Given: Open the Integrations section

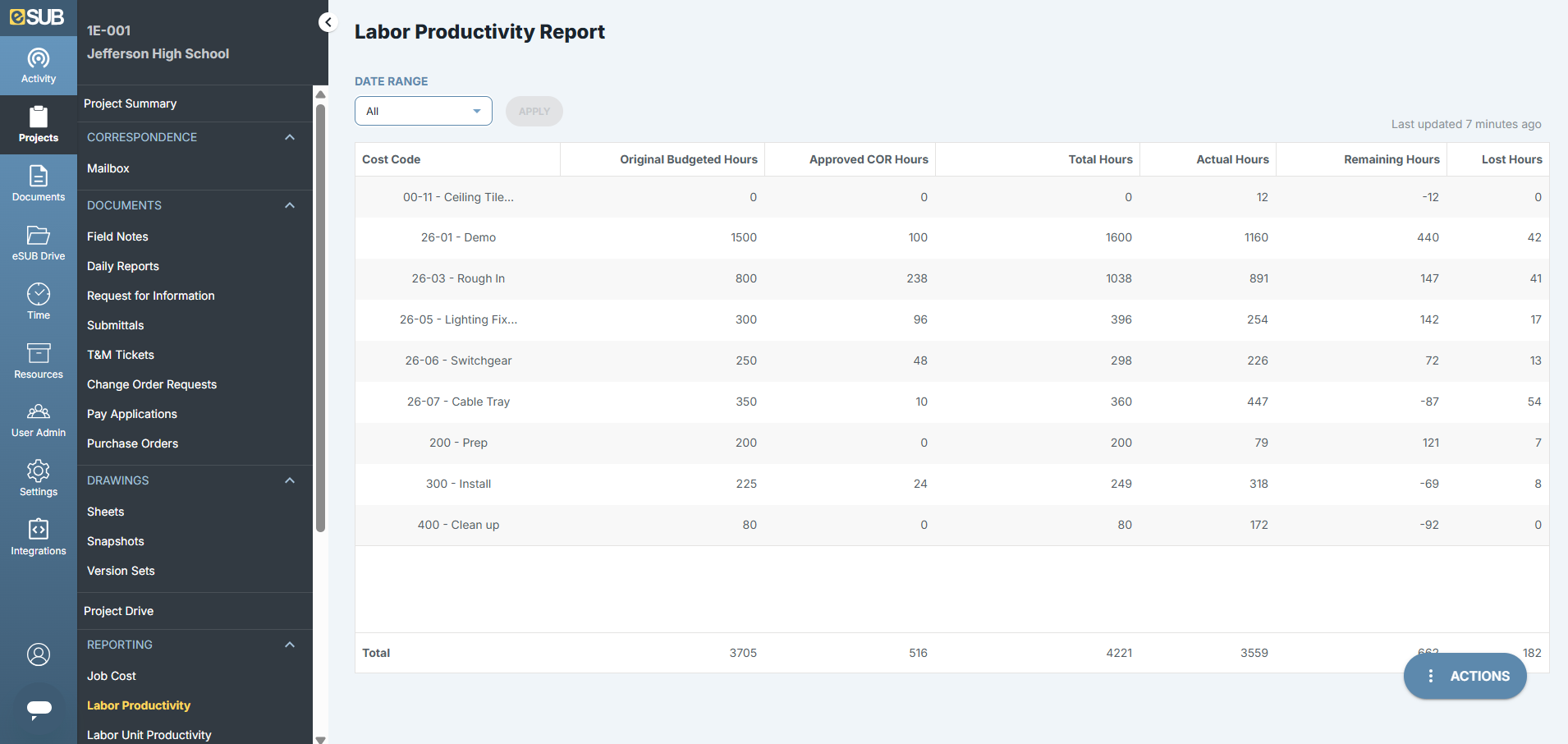Looking at the screenshot, I should pos(39,537).
